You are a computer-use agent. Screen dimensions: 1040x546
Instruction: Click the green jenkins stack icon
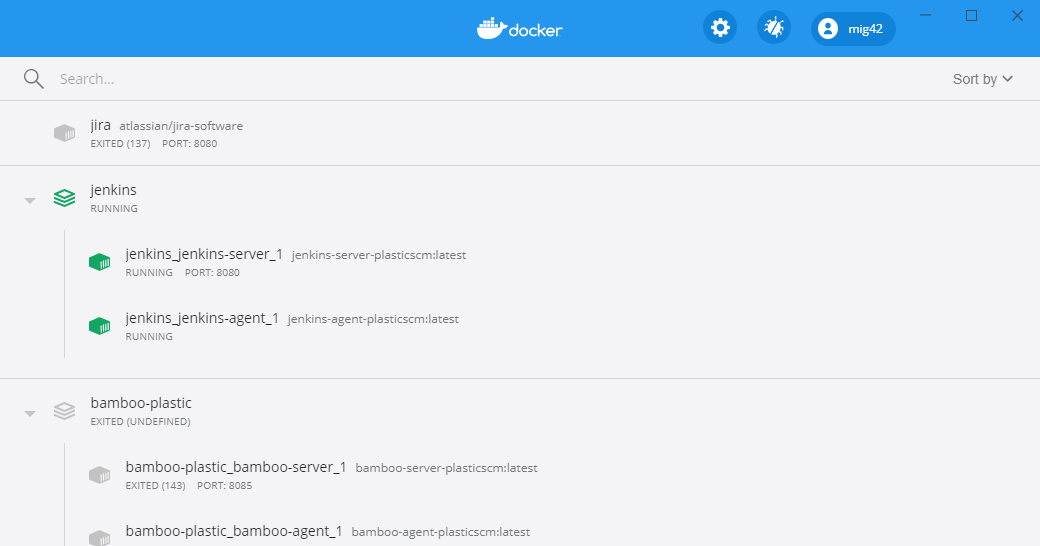pyautogui.click(x=64, y=198)
